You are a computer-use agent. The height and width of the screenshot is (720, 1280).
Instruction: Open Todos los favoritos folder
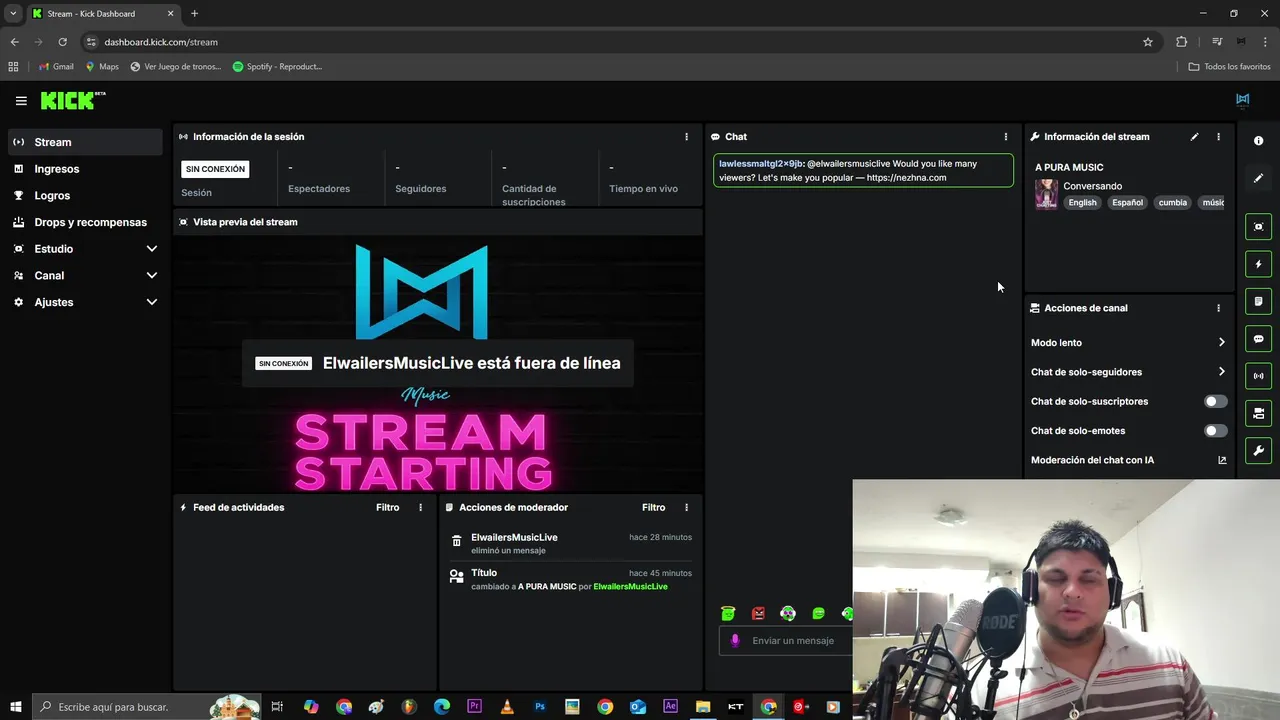tap(1229, 67)
